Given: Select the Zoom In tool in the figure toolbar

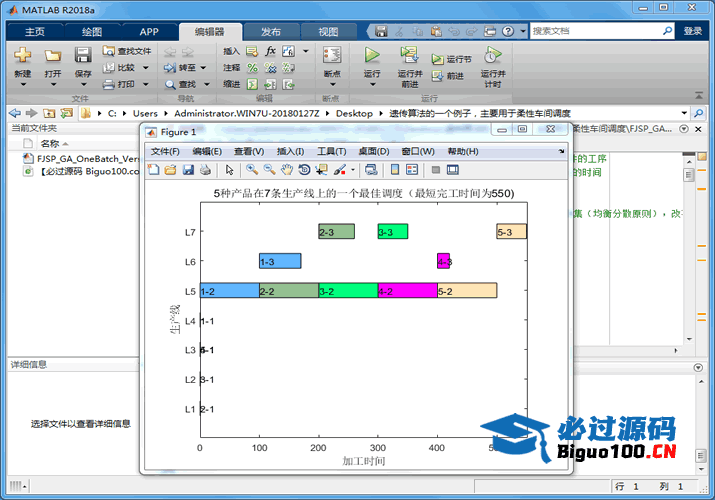Looking at the screenshot, I should click(x=252, y=170).
